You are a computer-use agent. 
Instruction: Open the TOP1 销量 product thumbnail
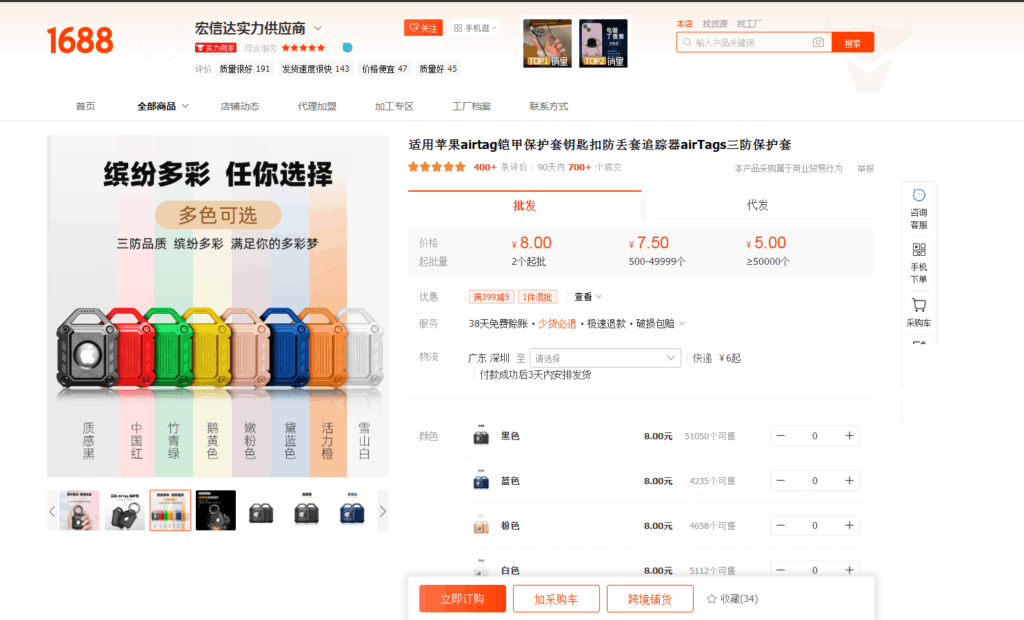click(x=547, y=43)
